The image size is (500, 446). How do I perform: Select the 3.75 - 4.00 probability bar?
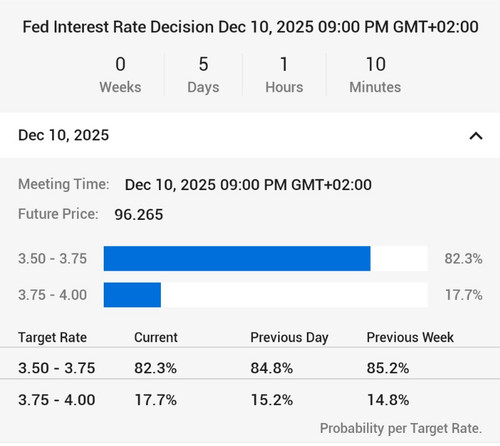pyautogui.click(x=265, y=295)
